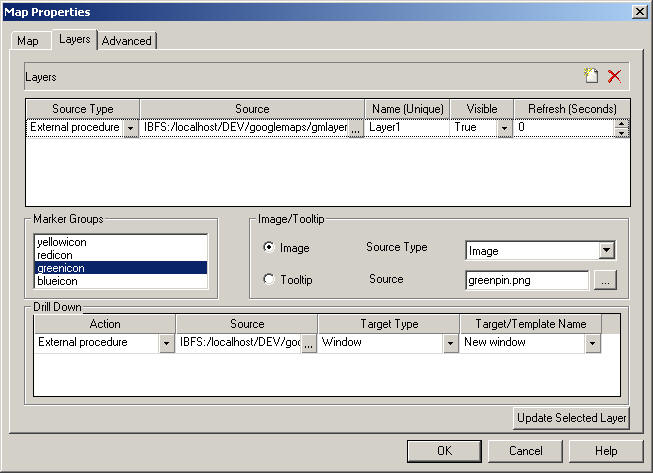Click the New Layer icon
The height and width of the screenshot is (473, 653).
(x=591, y=76)
